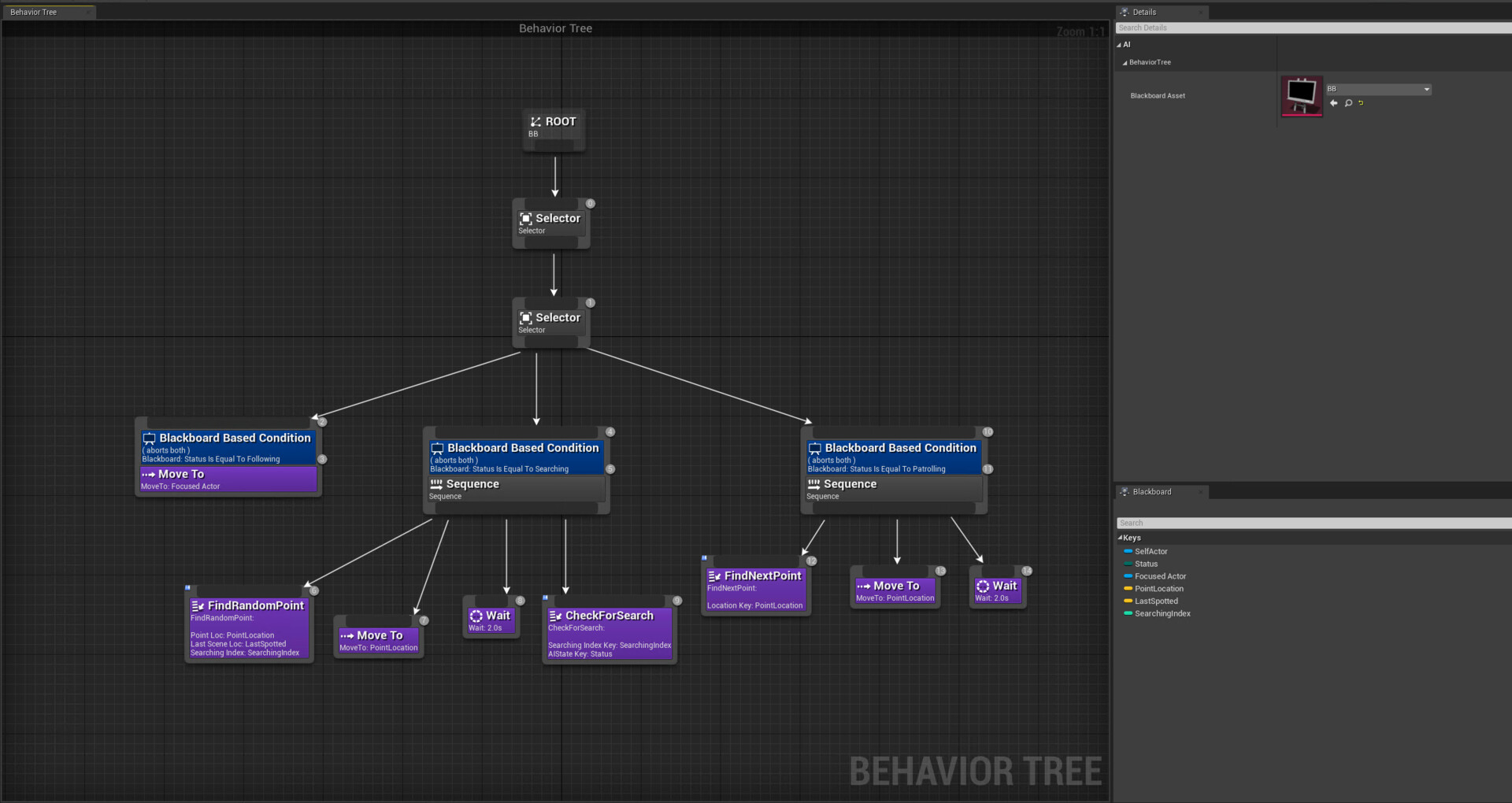Click the Selector icon on the top Selector node
Image resolution: width=1512 pixels, height=803 pixels.
526,218
